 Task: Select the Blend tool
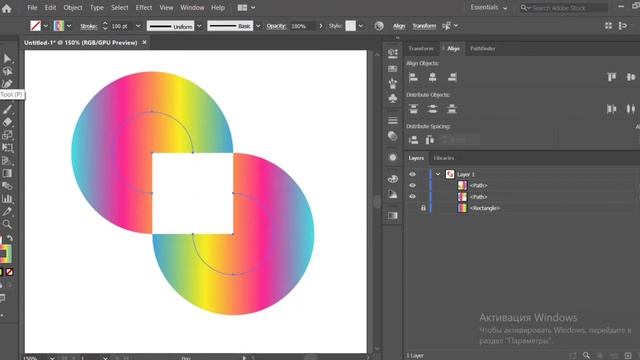7,186
